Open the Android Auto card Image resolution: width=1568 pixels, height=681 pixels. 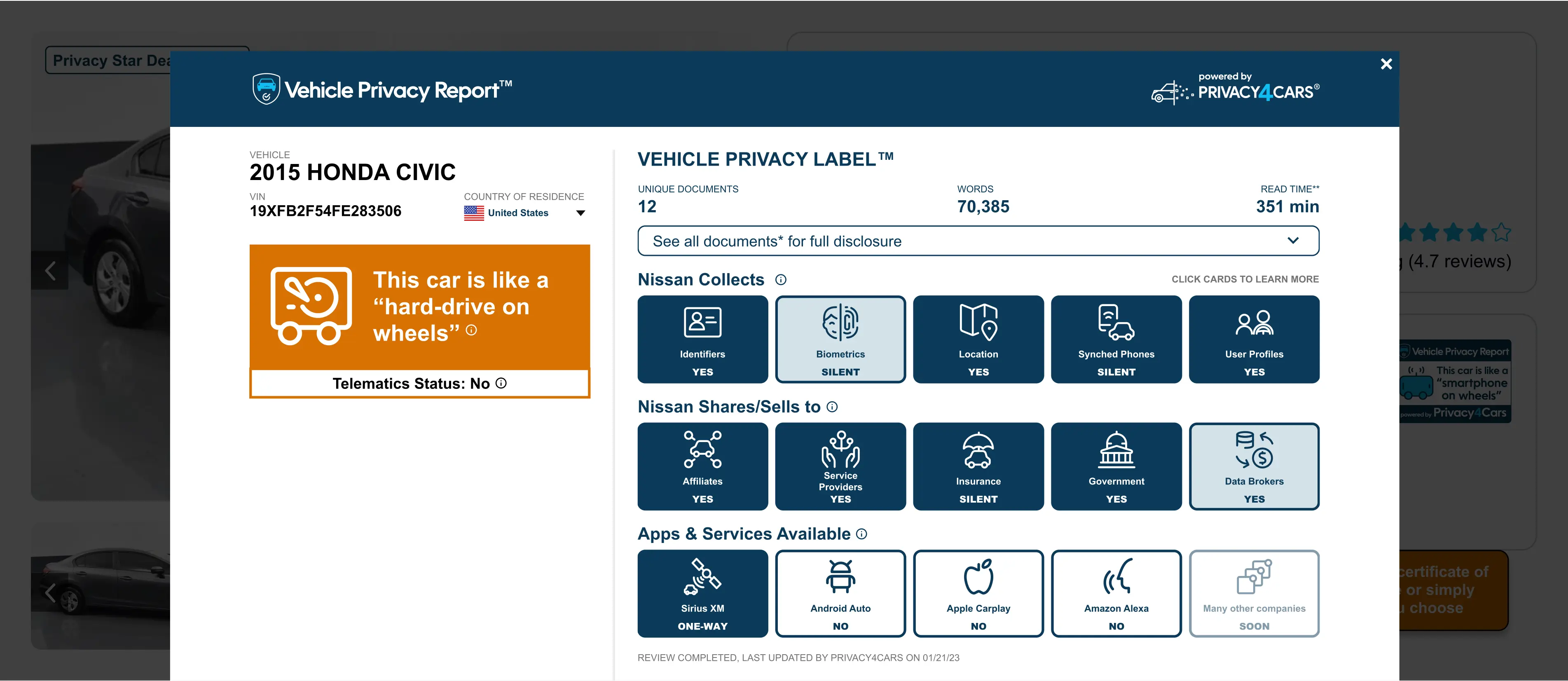(x=840, y=593)
